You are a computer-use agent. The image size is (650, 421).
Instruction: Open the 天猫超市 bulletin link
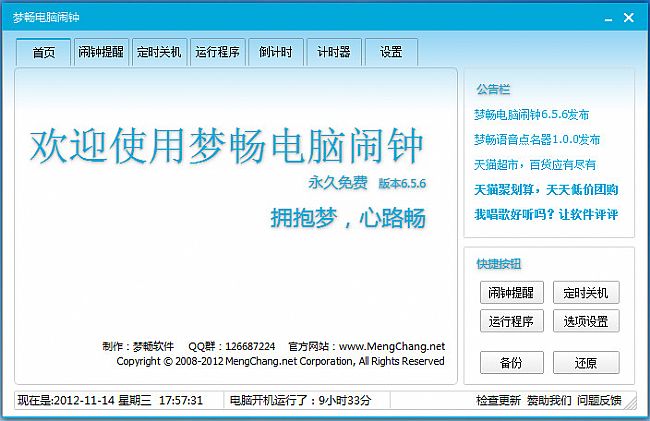coord(533,164)
